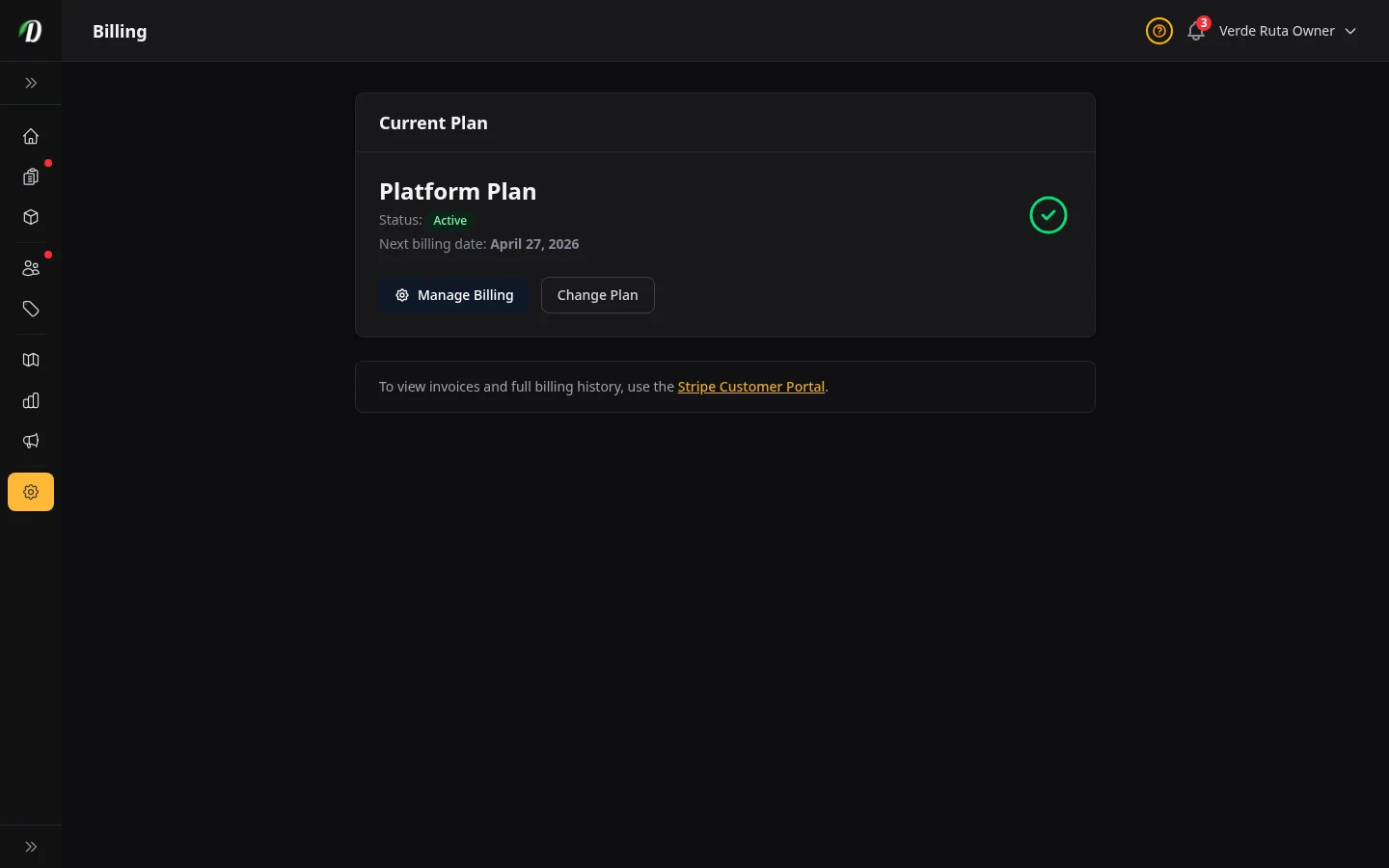The width and height of the screenshot is (1389, 868).
Task: Select the Billing page title
Action: click(x=120, y=31)
